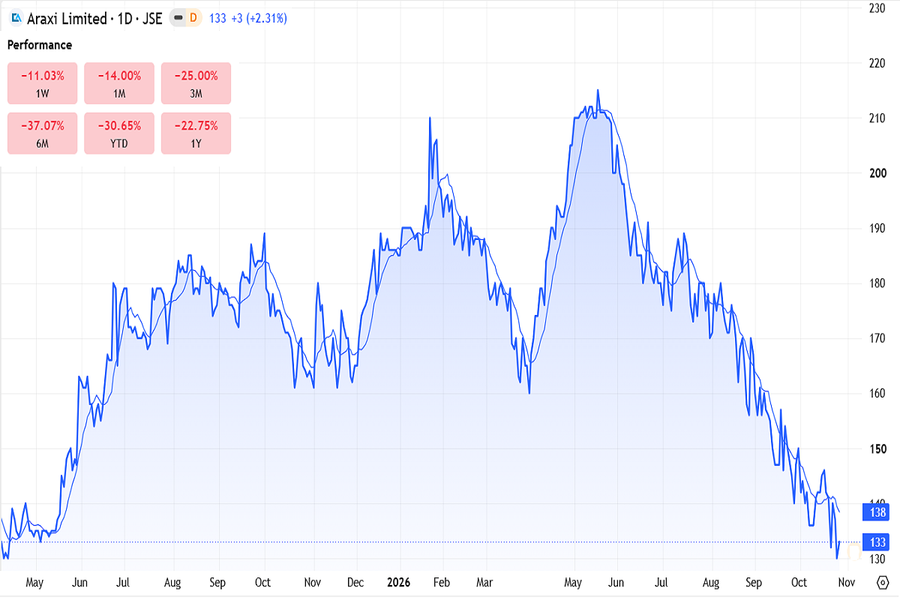Image resolution: width=900 pixels, height=600 pixels.
Task: Click the Feb label on time axis
Action: point(441,583)
